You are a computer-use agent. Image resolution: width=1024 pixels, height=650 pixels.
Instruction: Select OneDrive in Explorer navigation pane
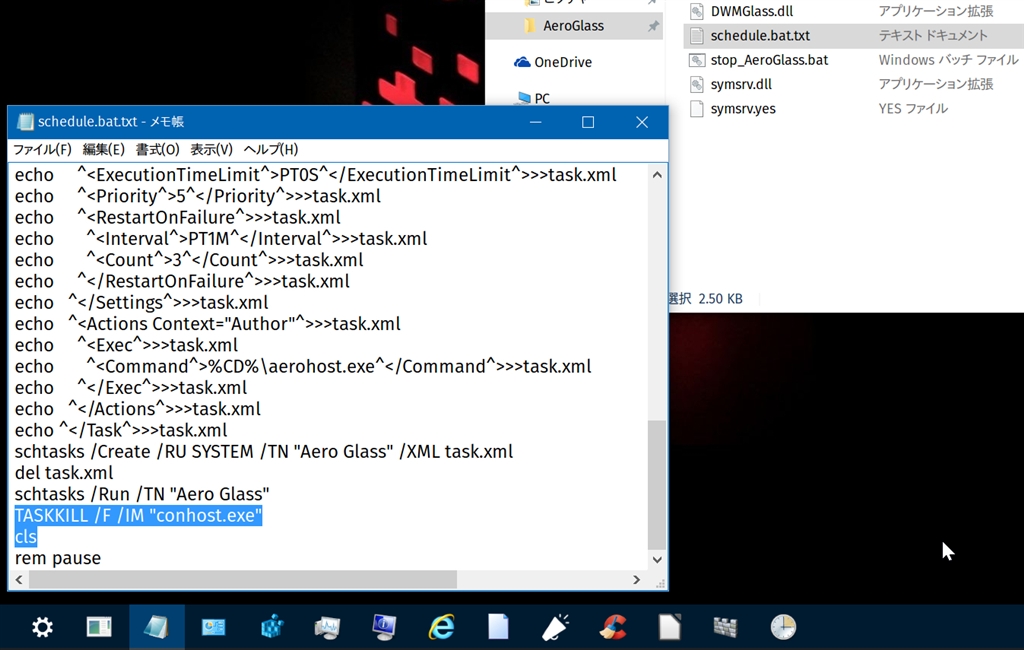563,62
